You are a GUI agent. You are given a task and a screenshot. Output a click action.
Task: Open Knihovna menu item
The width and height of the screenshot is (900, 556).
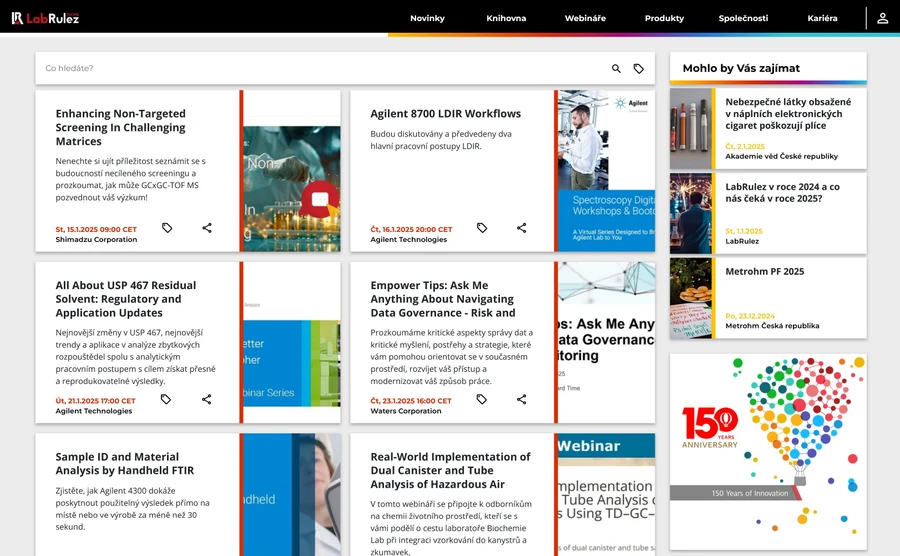(506, 18)
